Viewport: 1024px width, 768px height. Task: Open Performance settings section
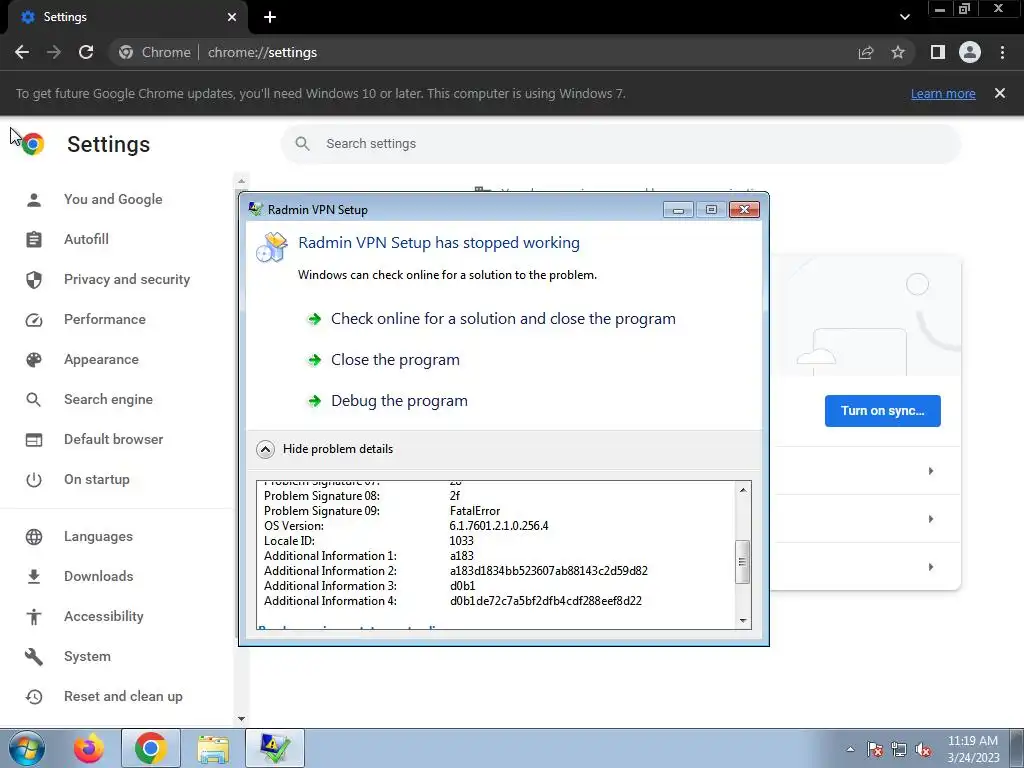click(104, 319)
